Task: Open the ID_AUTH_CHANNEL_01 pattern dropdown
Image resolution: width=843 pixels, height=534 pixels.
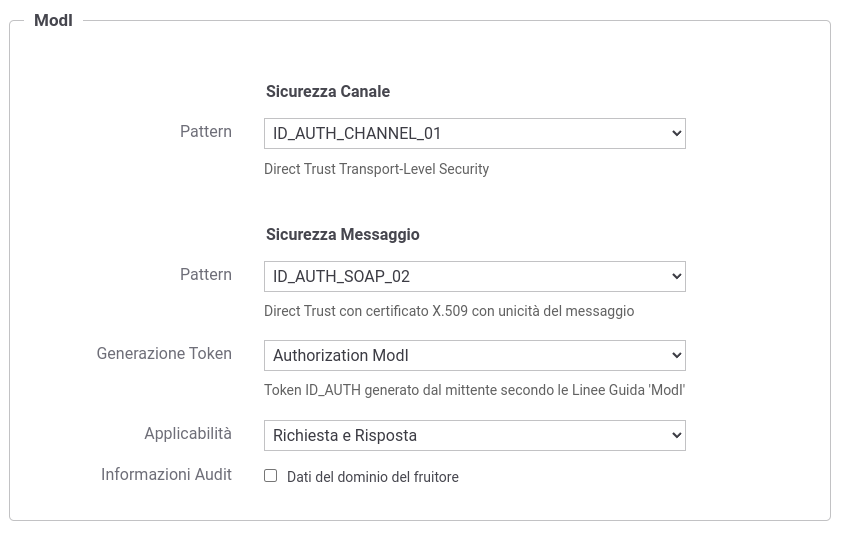Action: click(474, 133)
